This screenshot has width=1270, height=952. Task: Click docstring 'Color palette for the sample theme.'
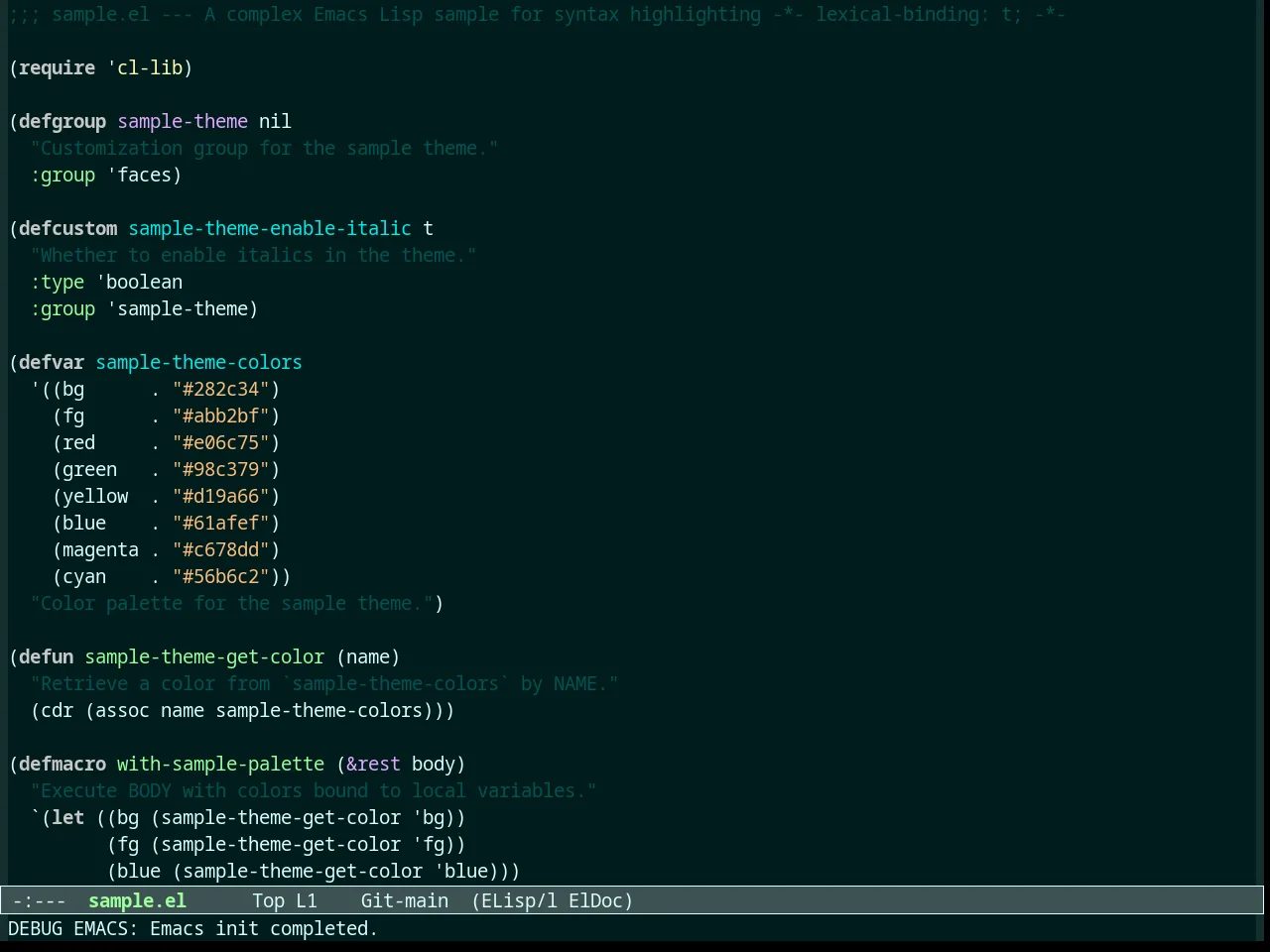click(231, 603)
